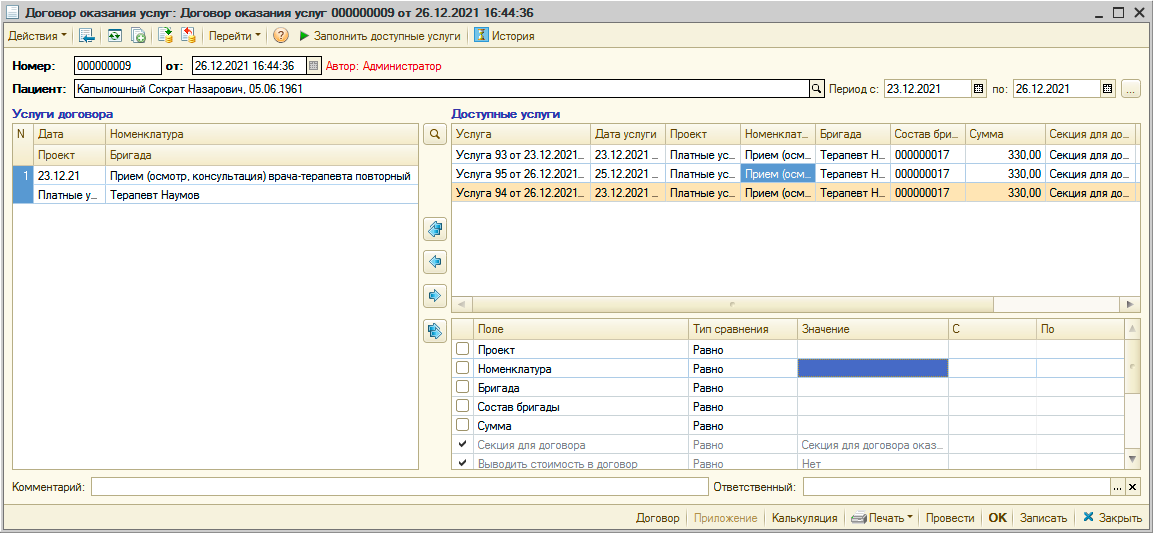Click the magnifier icon in Пациент field
Screen dimensions: 1153x533
point(816,89)
